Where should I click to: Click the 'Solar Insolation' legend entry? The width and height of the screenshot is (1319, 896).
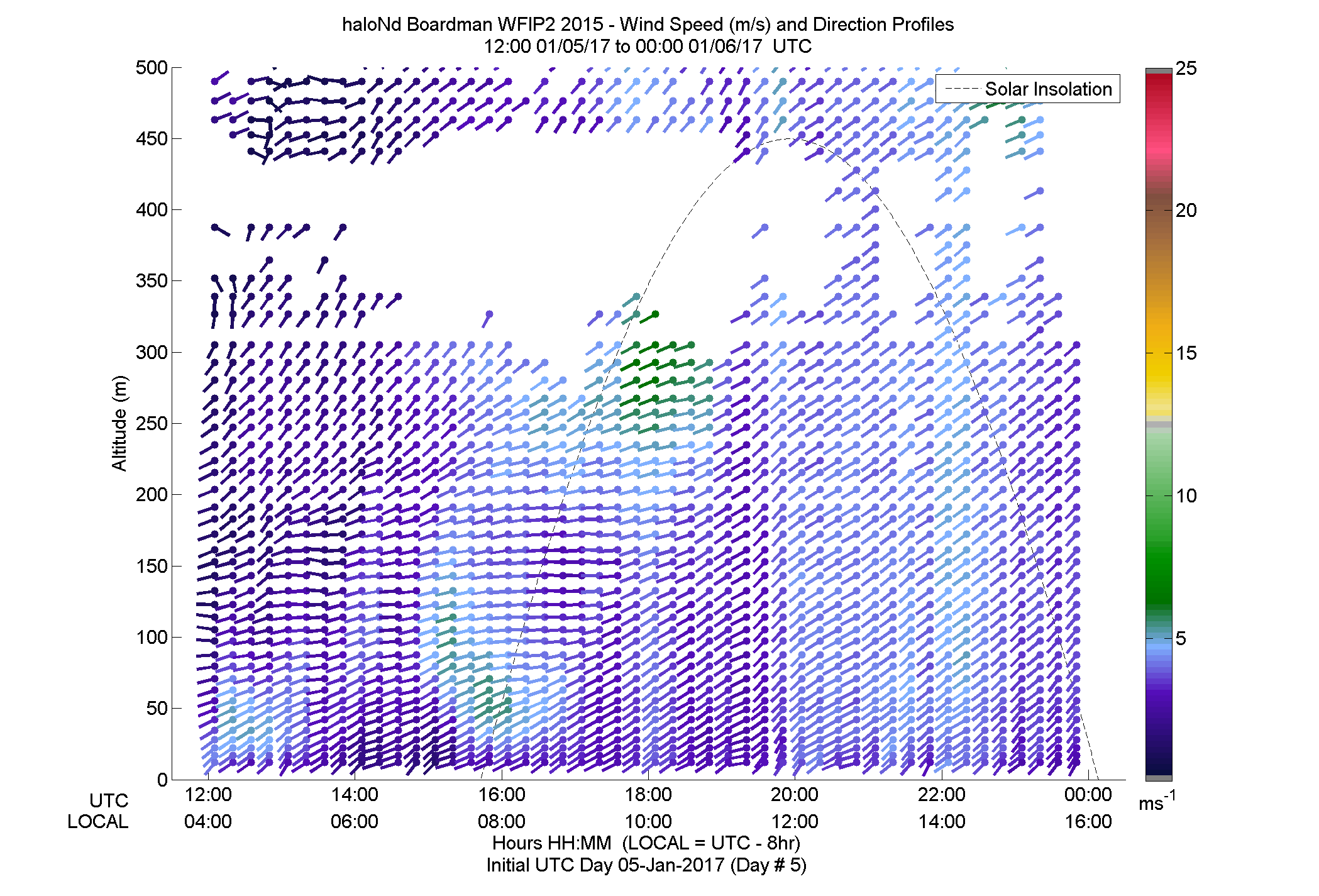(x=1028, y=89)
